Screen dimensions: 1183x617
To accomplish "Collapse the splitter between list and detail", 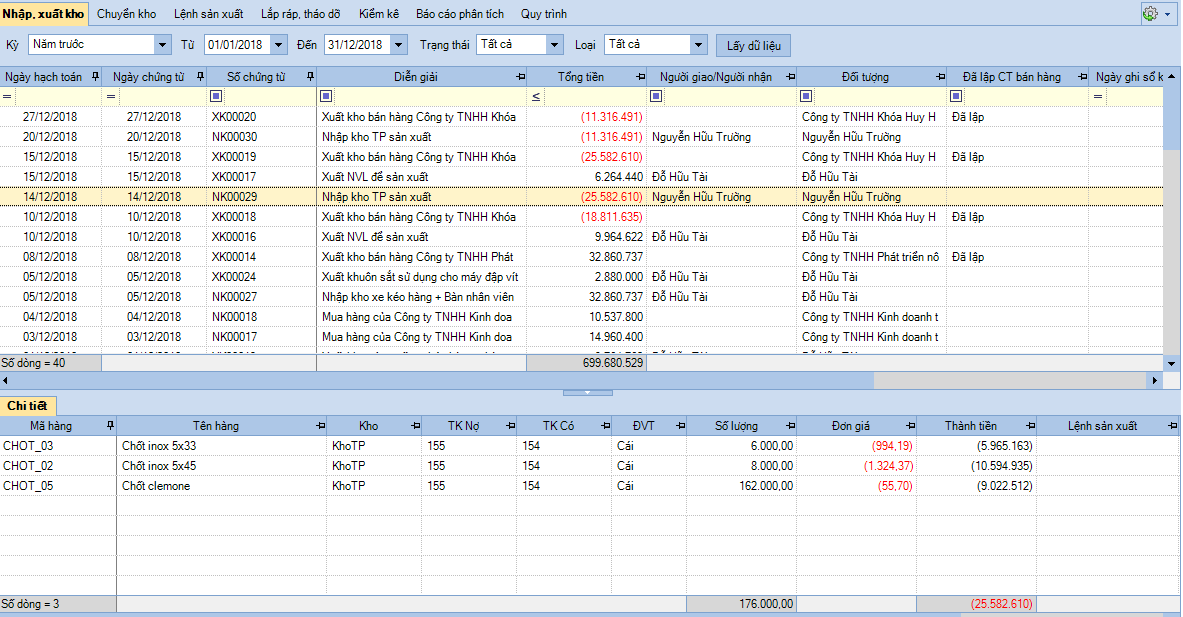I will [590, 392].
